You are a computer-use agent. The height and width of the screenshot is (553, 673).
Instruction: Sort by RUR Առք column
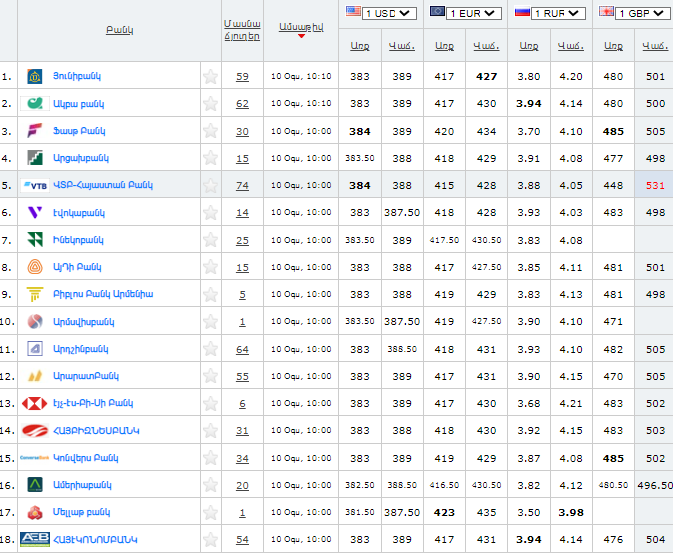click(529, 46)
